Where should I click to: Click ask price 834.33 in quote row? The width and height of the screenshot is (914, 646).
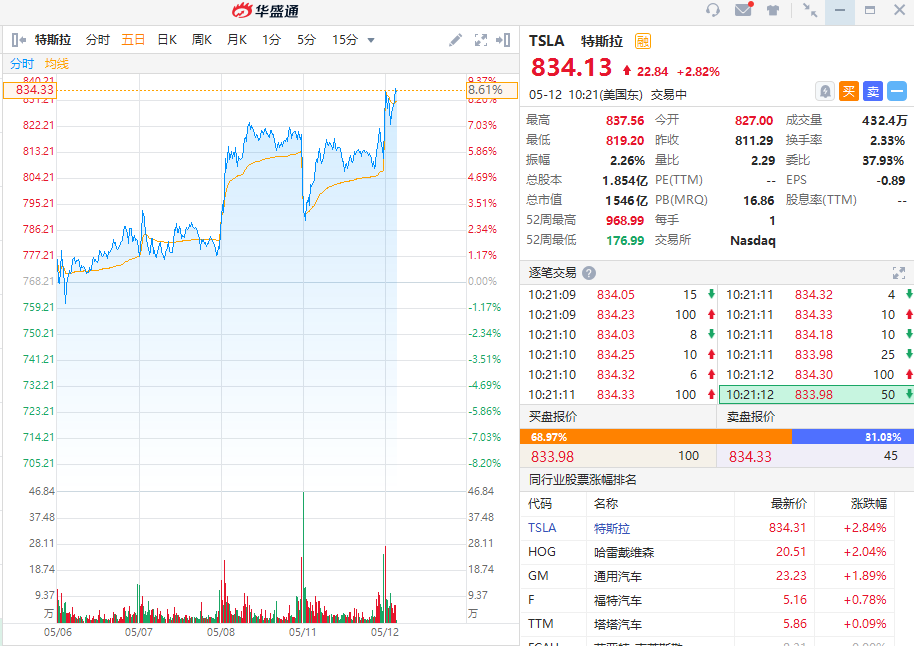coord(750,457)
